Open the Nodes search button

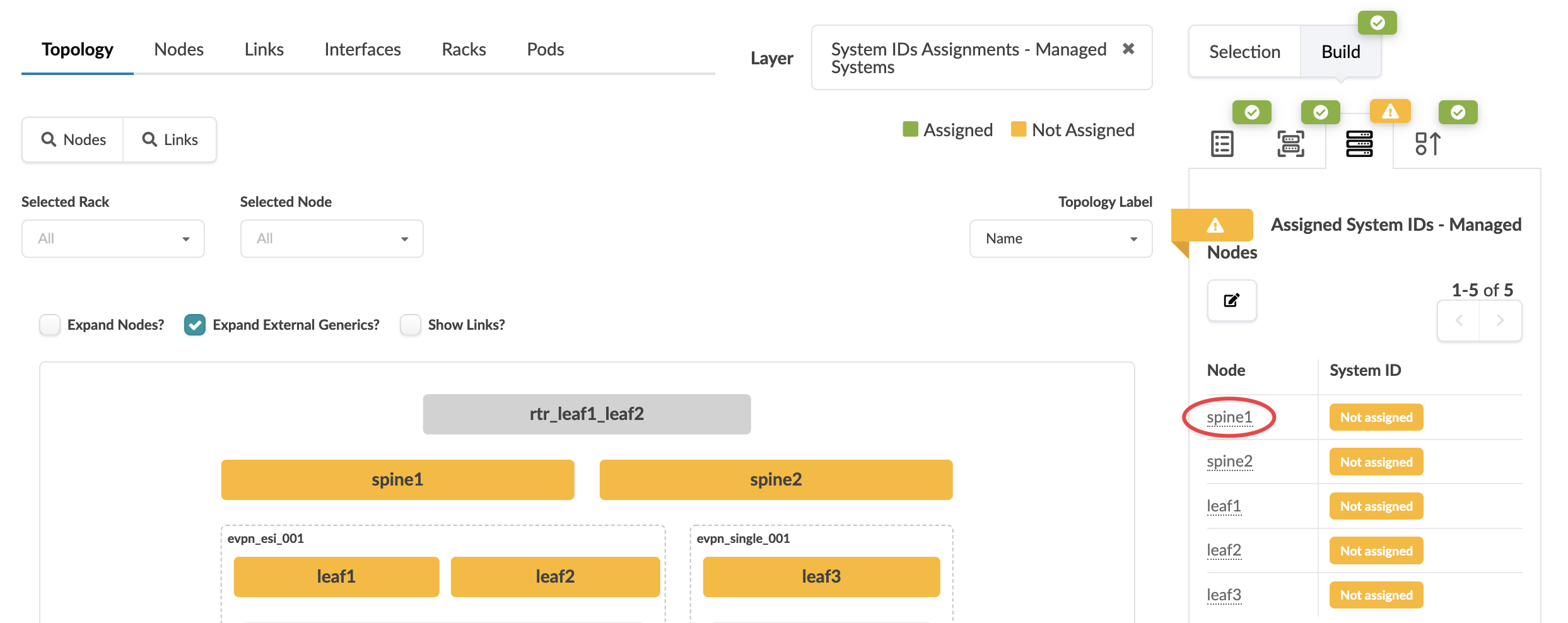coord(73,139)
